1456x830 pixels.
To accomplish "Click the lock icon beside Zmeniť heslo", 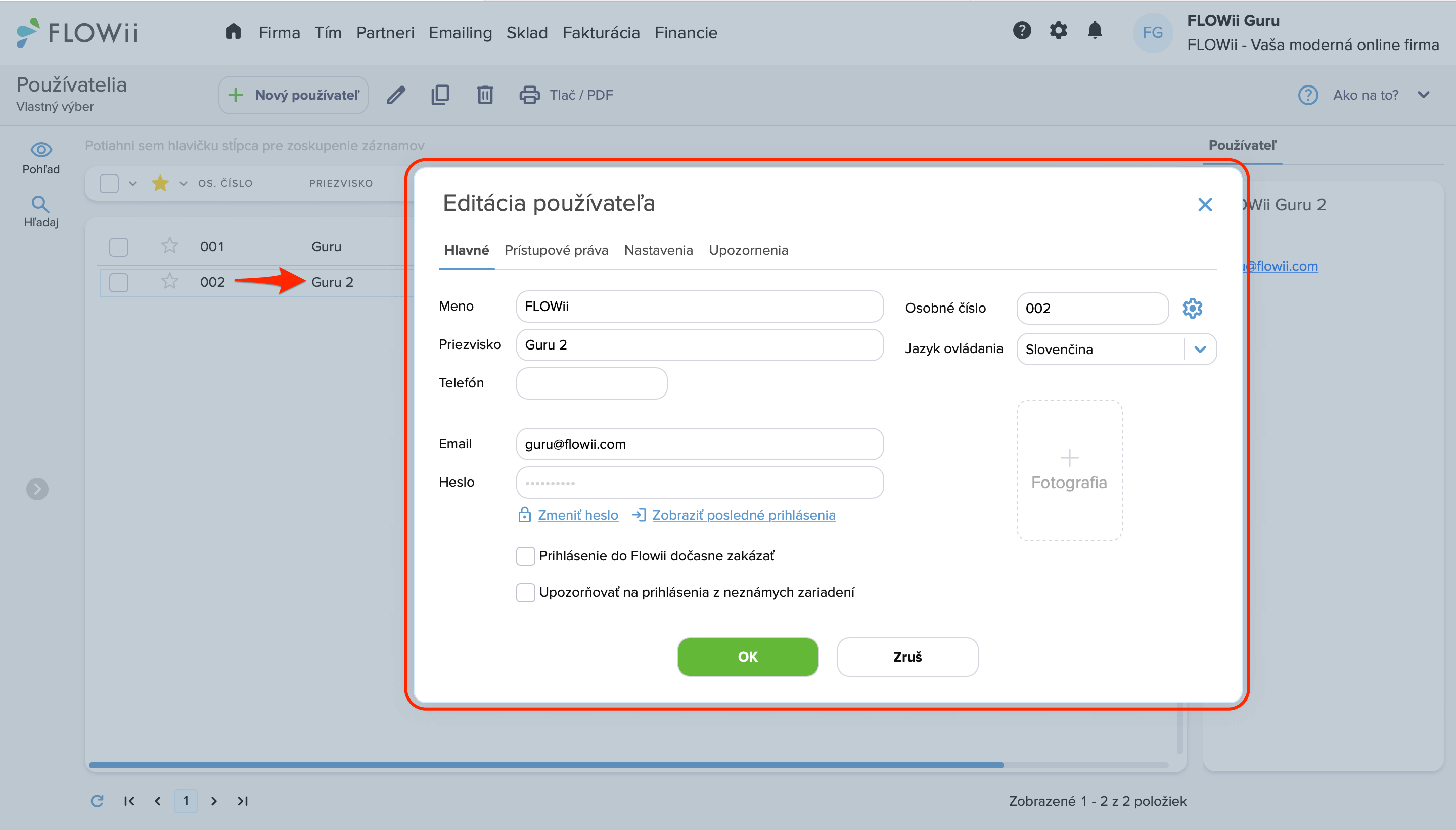I will coord(524,515).
